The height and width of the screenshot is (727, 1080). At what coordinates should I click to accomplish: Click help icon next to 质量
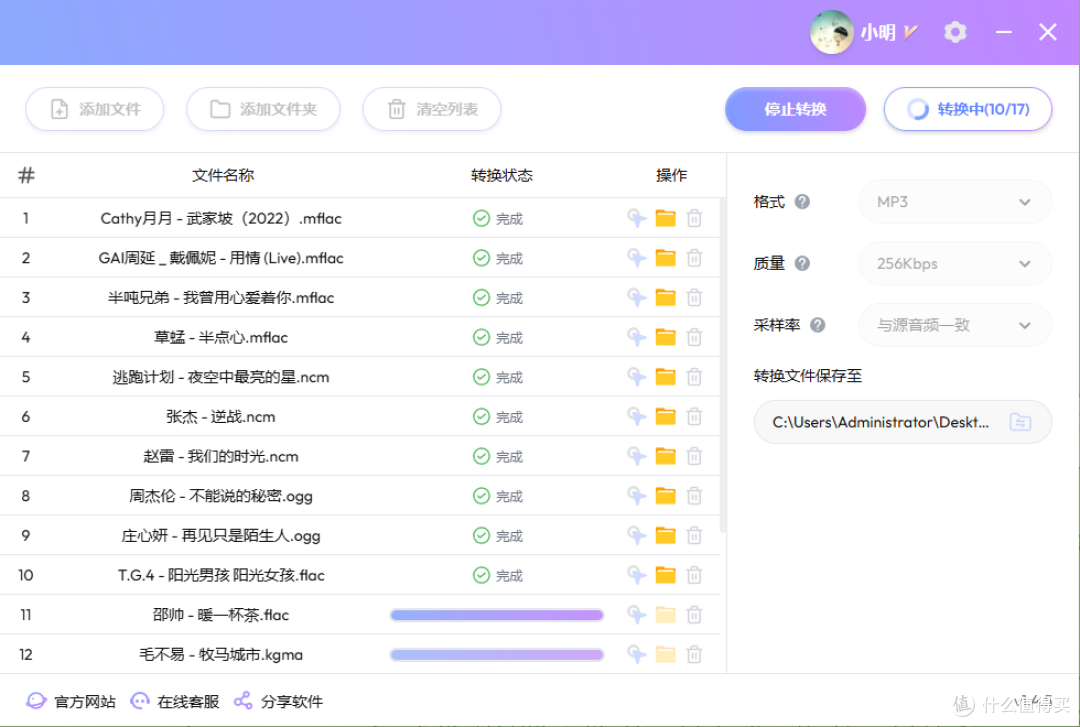pos(802,263)
